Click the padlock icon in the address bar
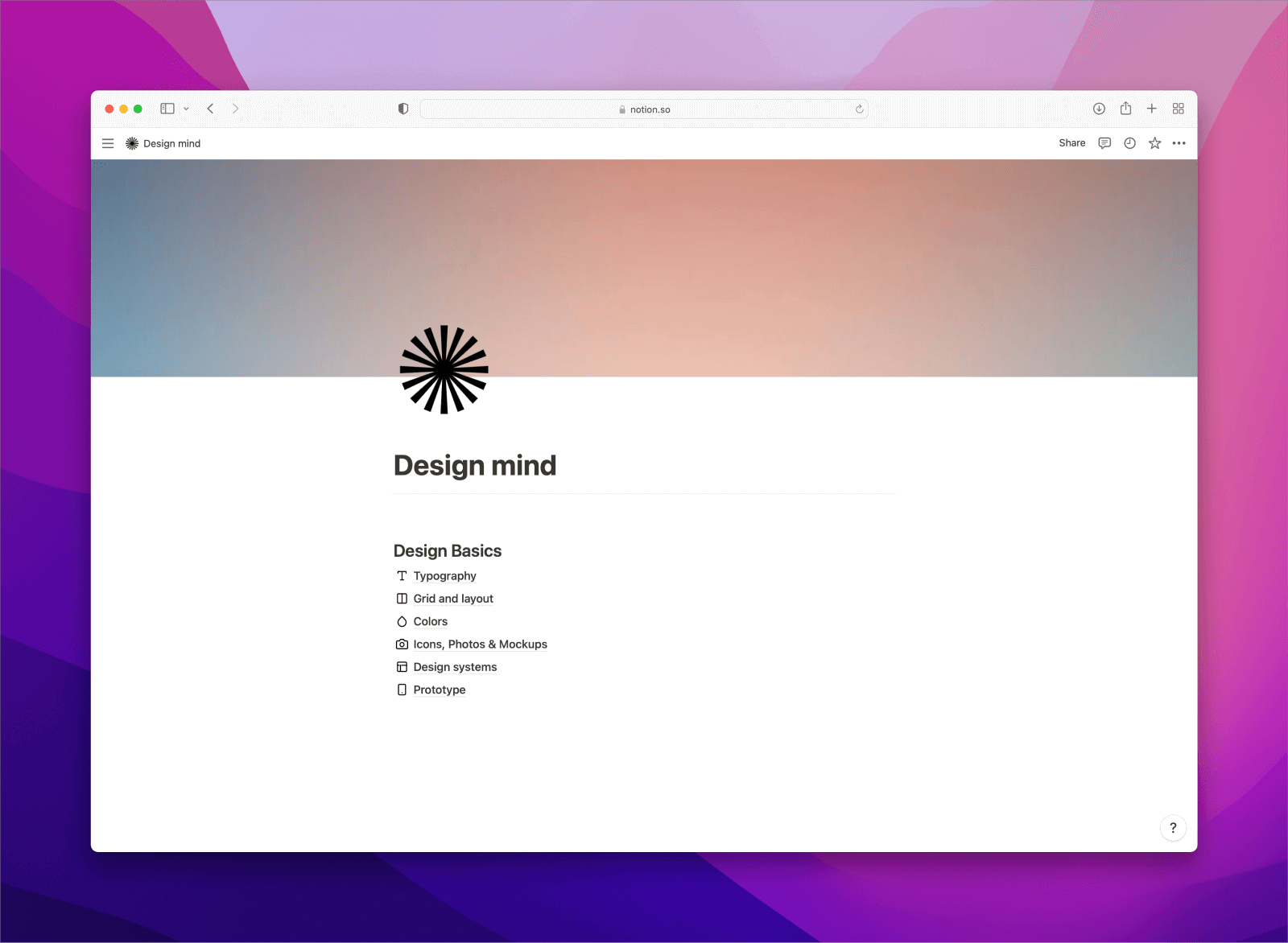1288x943 pixels. (622, 109)
